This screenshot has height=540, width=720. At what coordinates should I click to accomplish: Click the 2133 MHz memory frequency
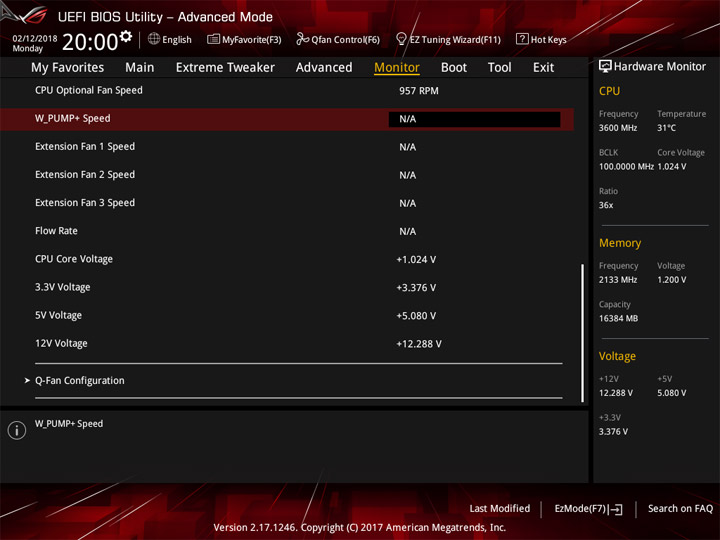618,280
